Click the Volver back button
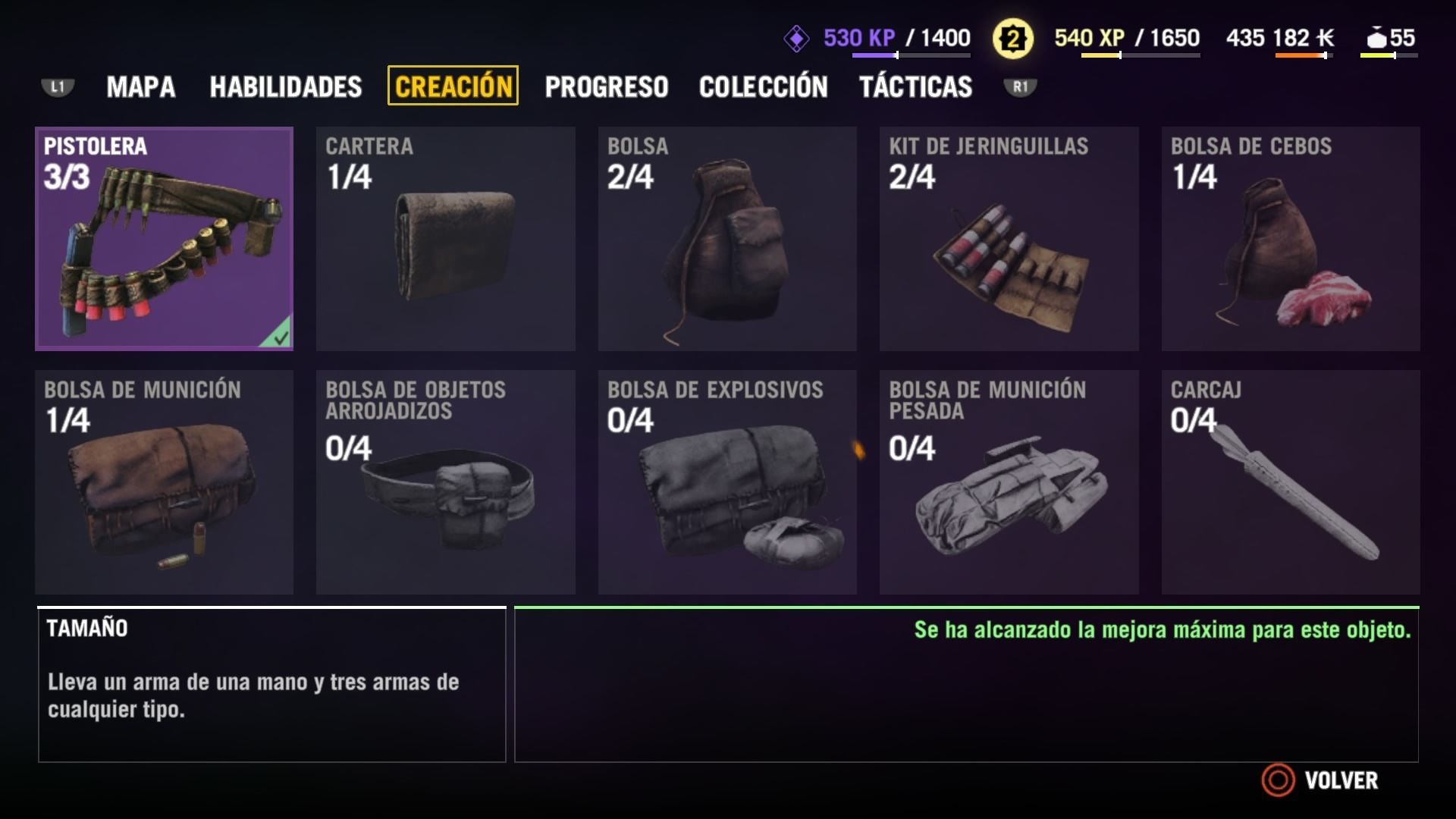 pos(1320,780)
